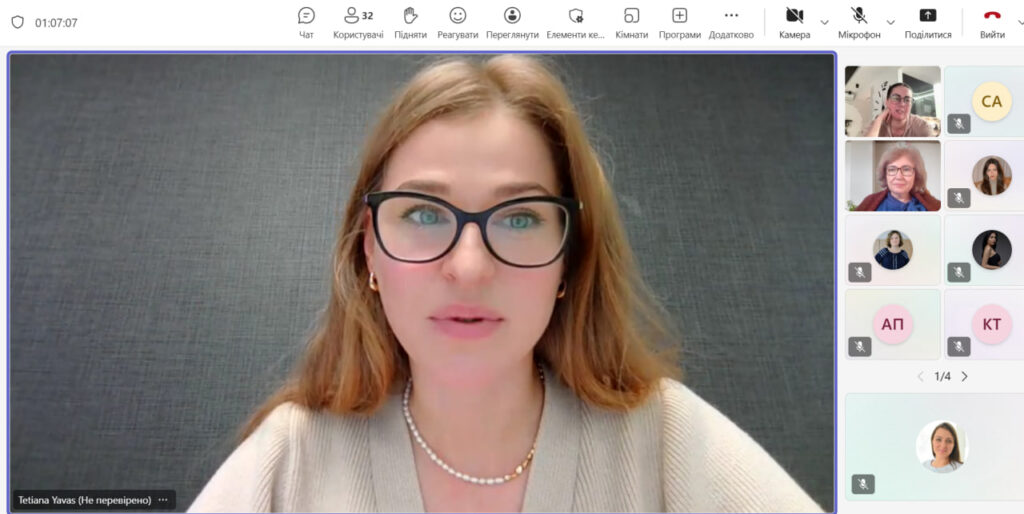The height and width of the screenshot is (514, 1024).
Task: Open the Елементи керування meeting controls
Action: (575, 22)
